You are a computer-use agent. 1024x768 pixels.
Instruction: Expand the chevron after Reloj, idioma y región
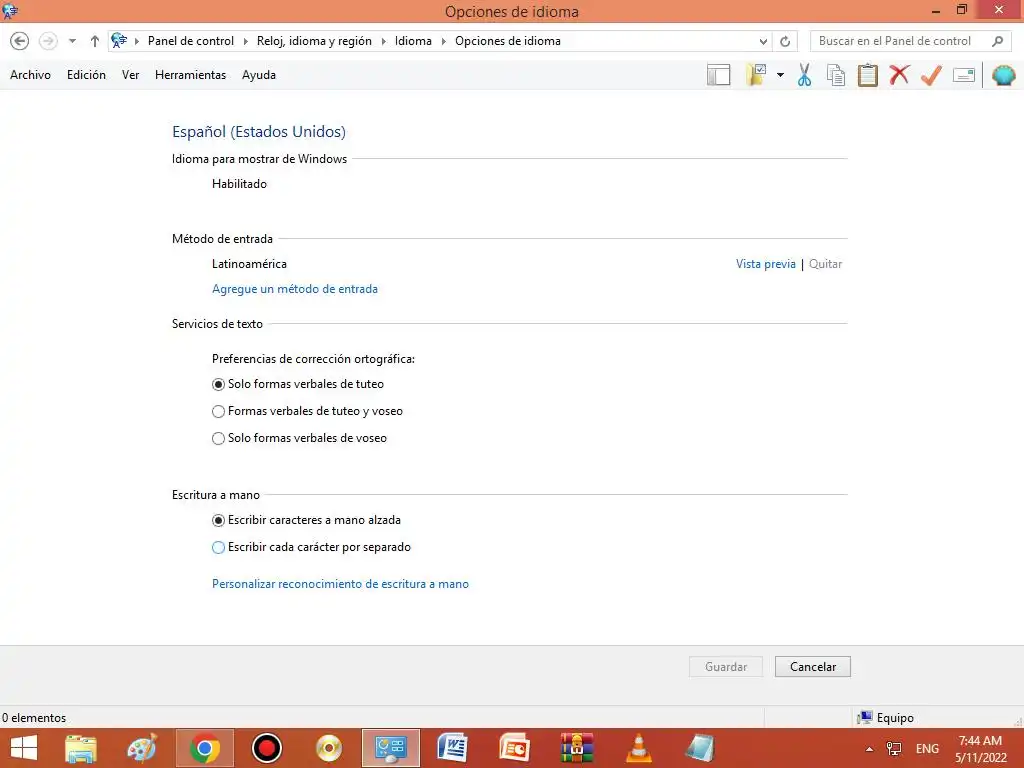point(384,41)
